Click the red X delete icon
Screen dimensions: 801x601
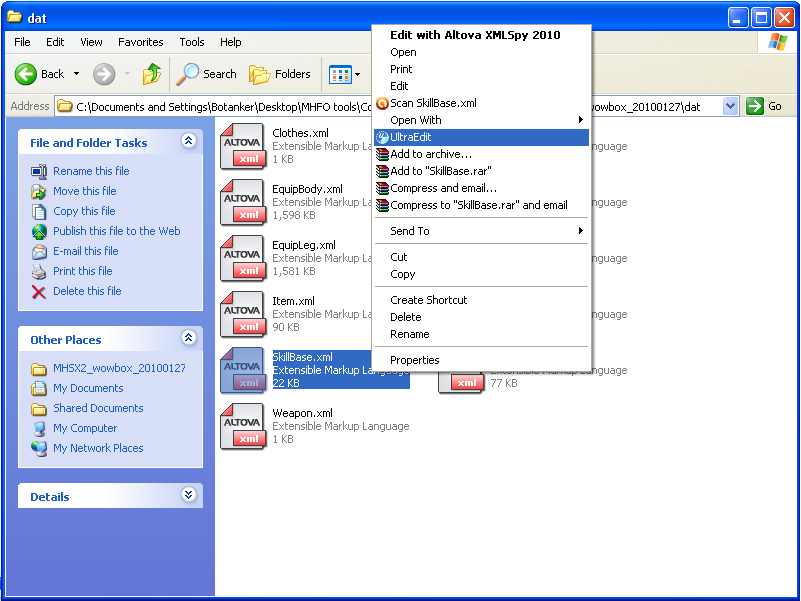coord(39,292)
